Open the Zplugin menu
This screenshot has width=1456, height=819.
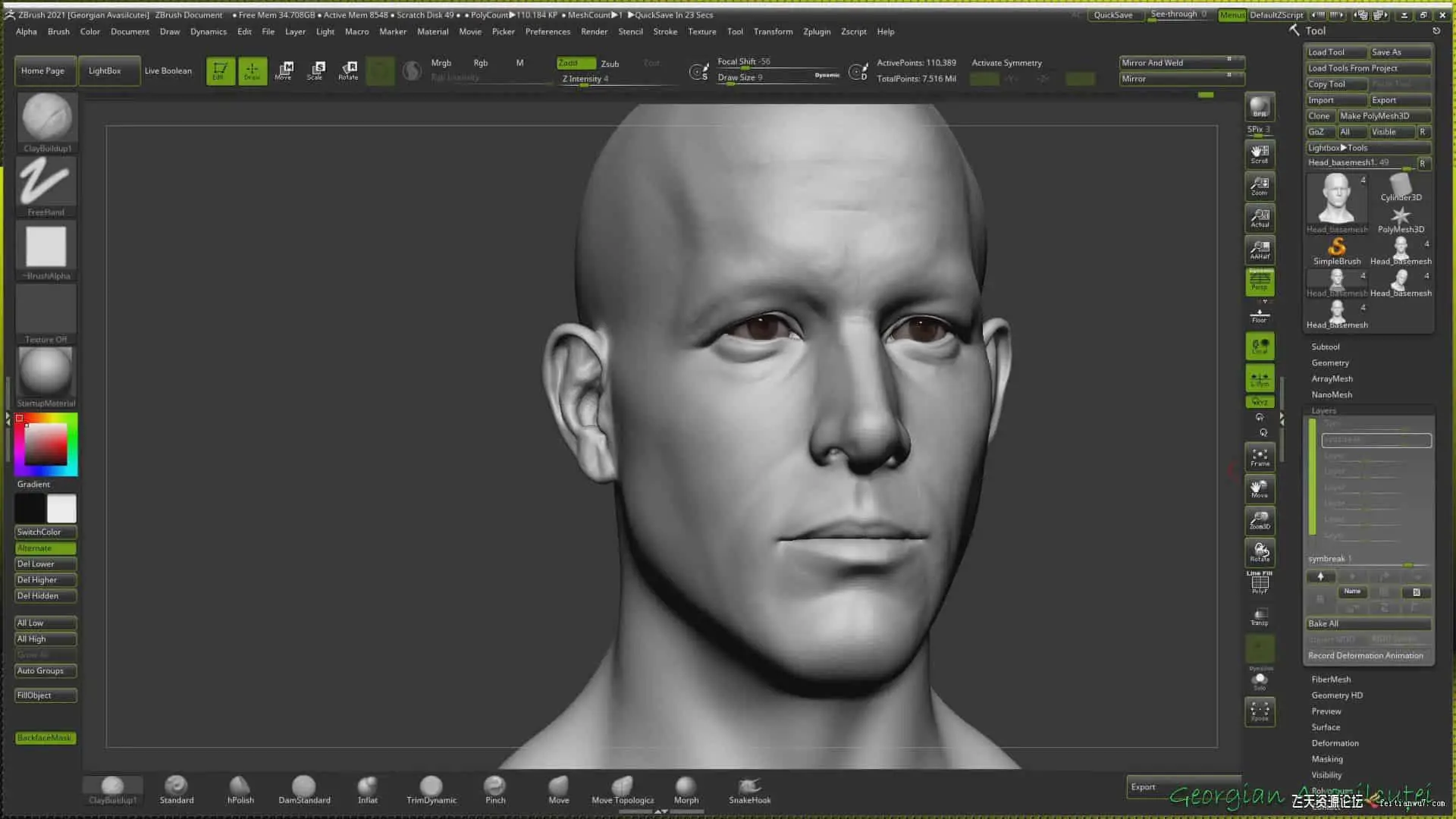tap(816, 32)
